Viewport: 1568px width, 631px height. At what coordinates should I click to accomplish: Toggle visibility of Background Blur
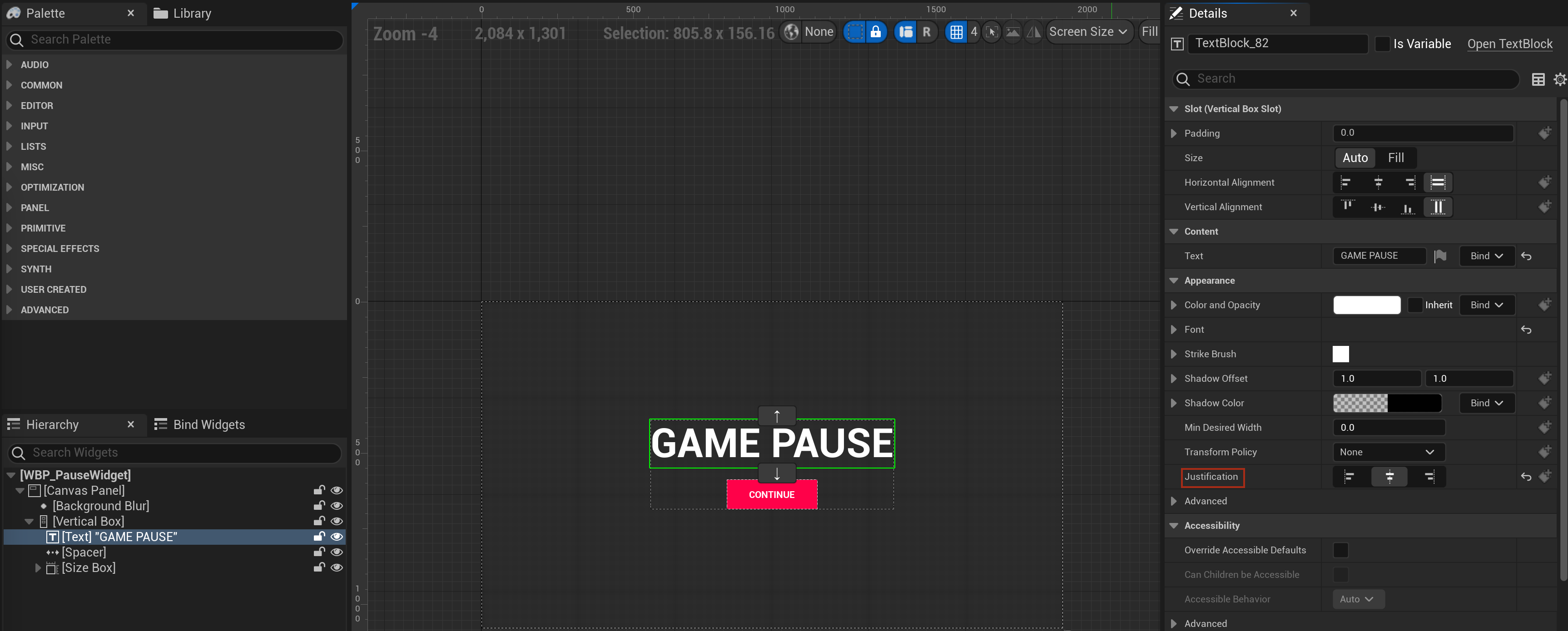pos(337,506)
